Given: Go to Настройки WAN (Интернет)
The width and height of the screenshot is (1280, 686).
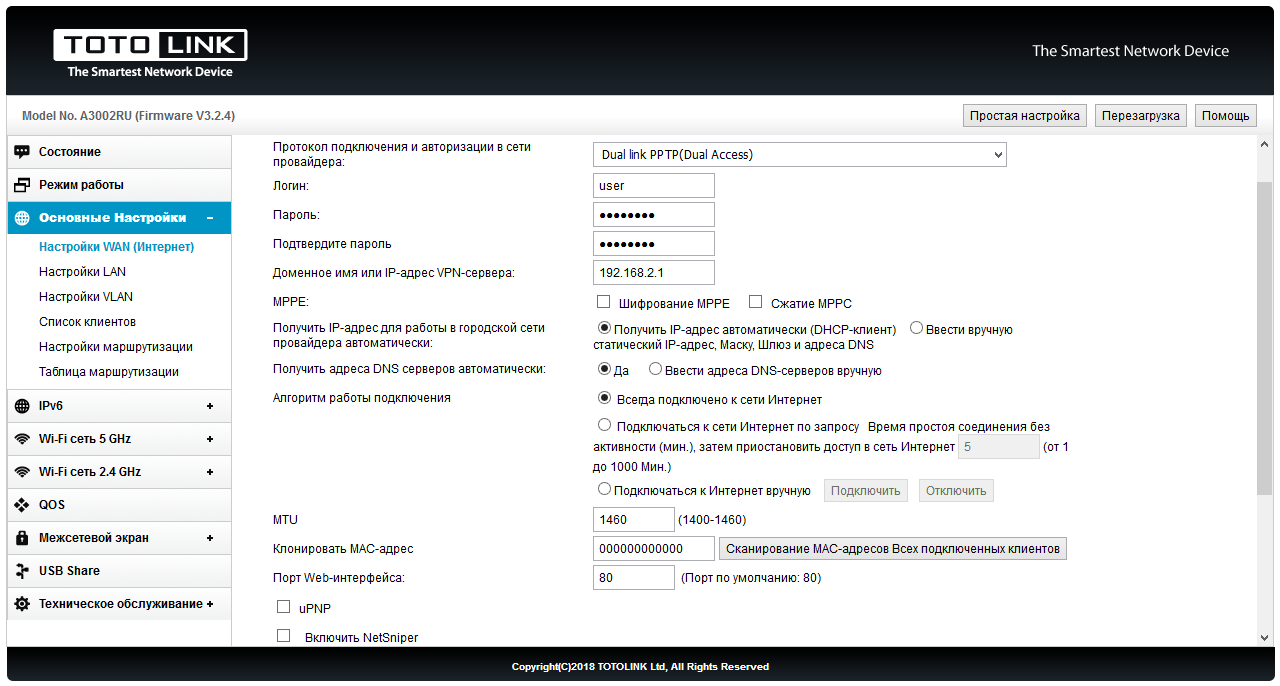Looking at the screenshot, I should [116, 247].
